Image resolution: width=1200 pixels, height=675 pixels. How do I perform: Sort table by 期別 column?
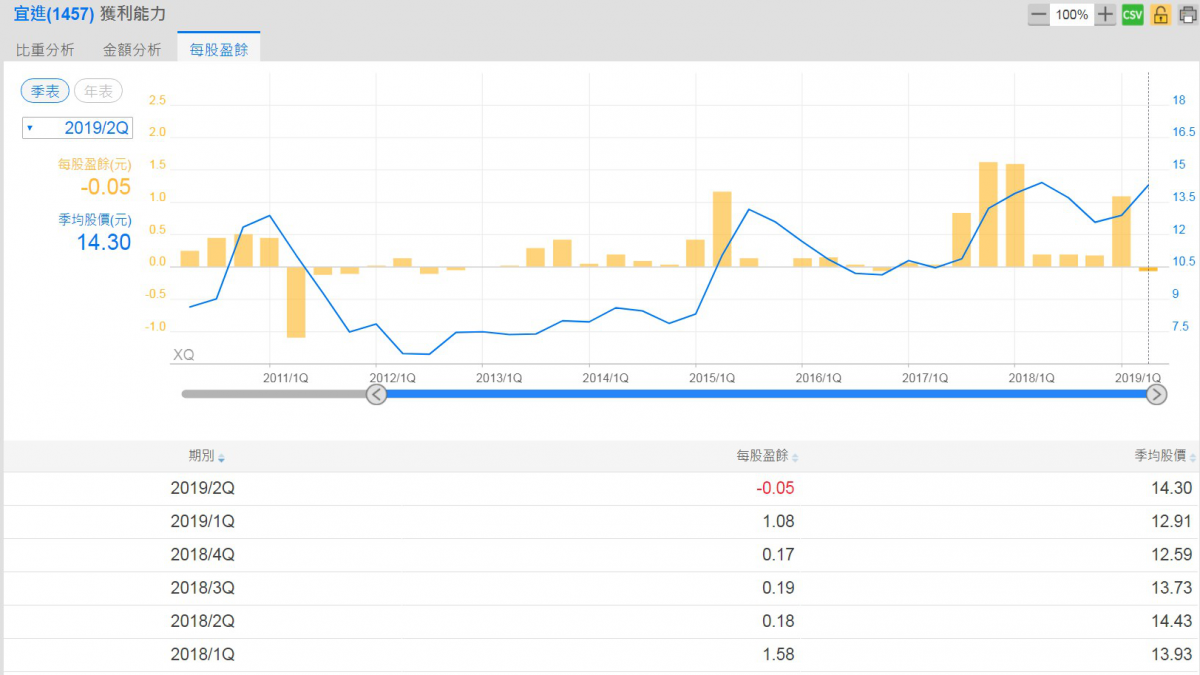(207, 456)
